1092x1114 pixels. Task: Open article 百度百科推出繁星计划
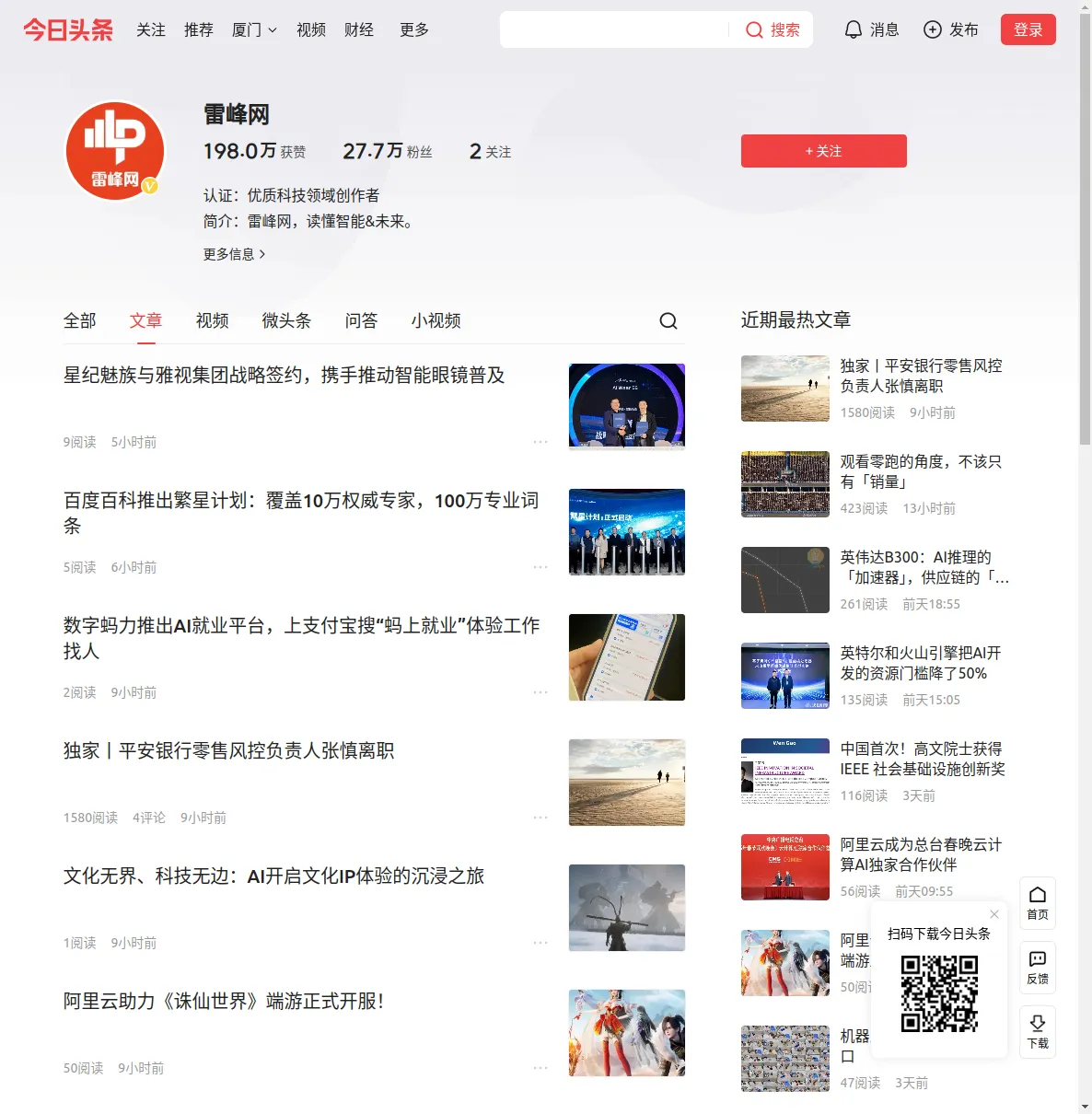click(301, 514)
